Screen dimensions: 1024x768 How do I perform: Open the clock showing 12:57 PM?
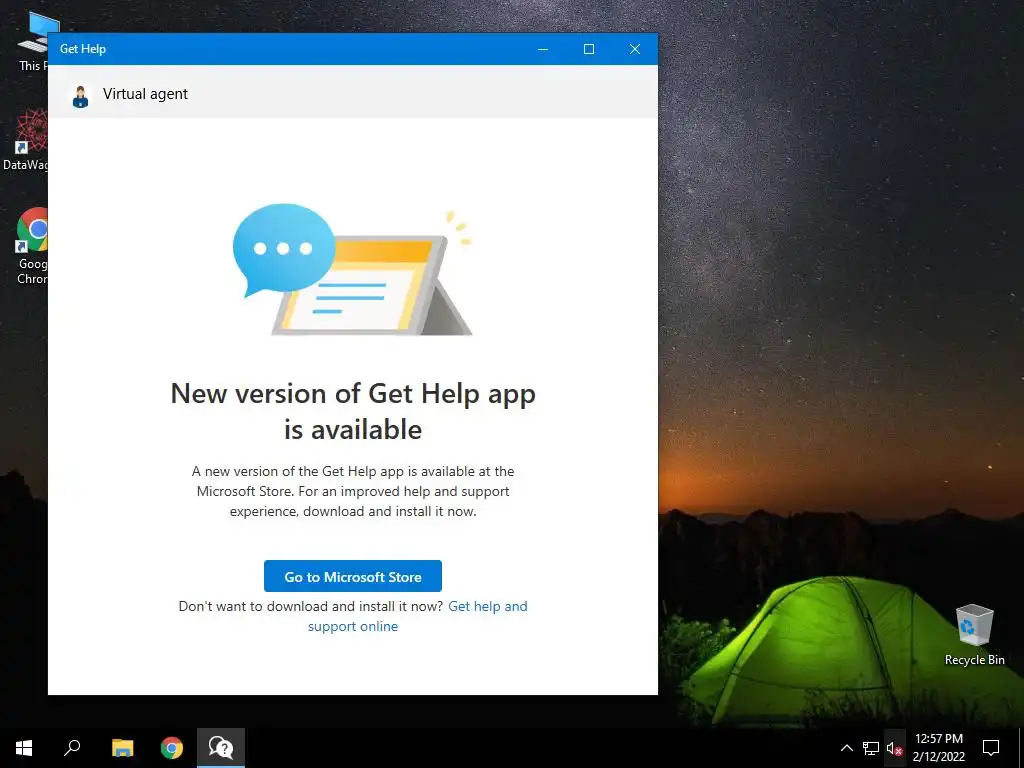coord(938,748)
